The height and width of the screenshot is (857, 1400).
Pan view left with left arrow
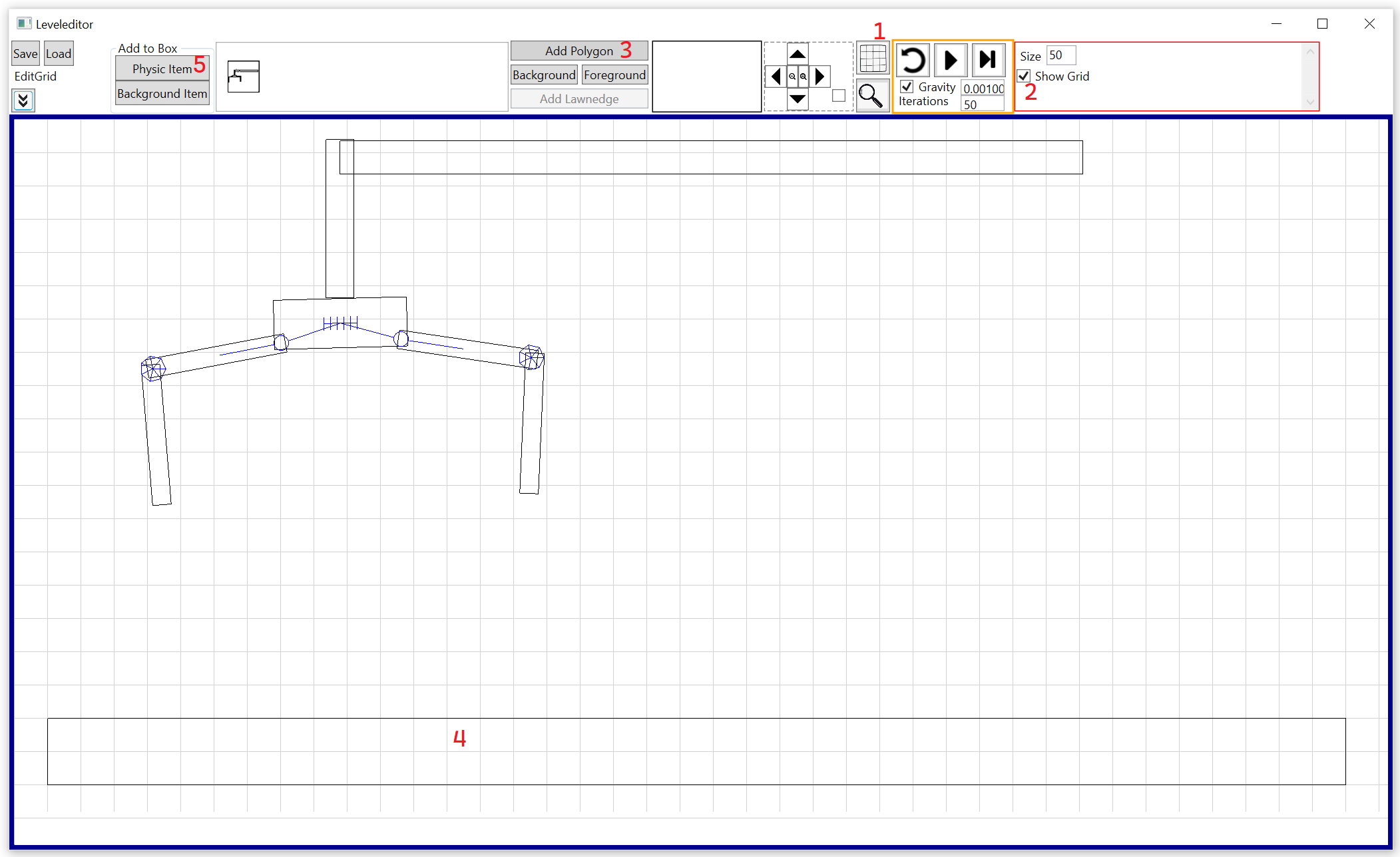776,77
